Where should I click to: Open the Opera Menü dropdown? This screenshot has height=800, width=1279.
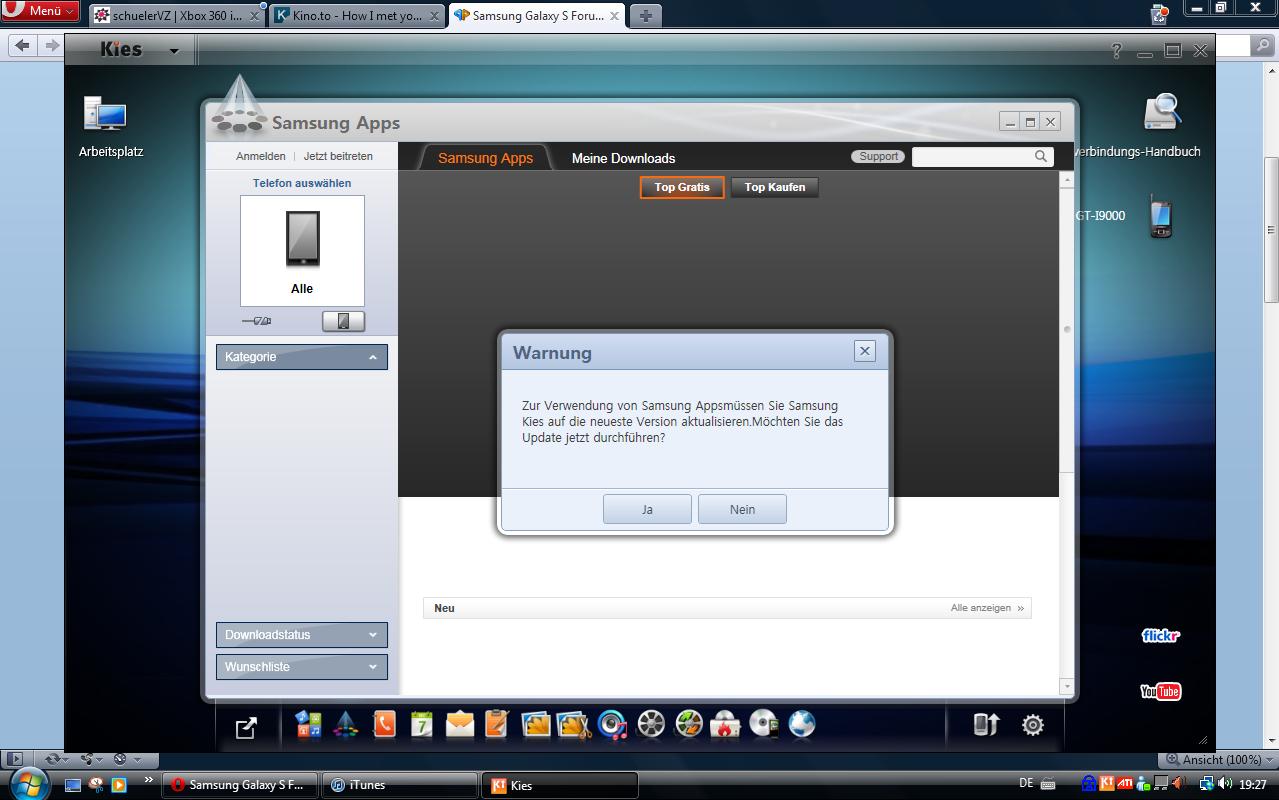click(39, 11)
